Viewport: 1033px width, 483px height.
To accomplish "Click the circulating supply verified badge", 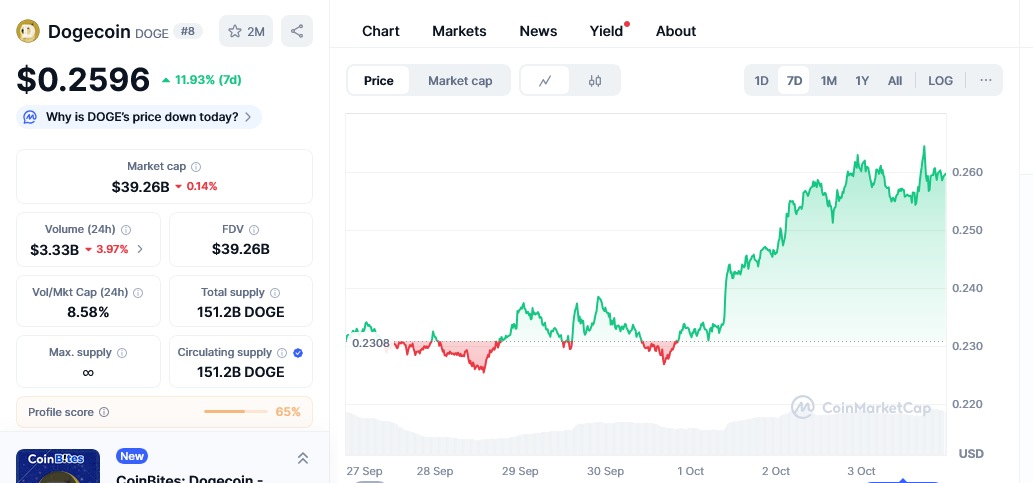I will pos(298,353).
